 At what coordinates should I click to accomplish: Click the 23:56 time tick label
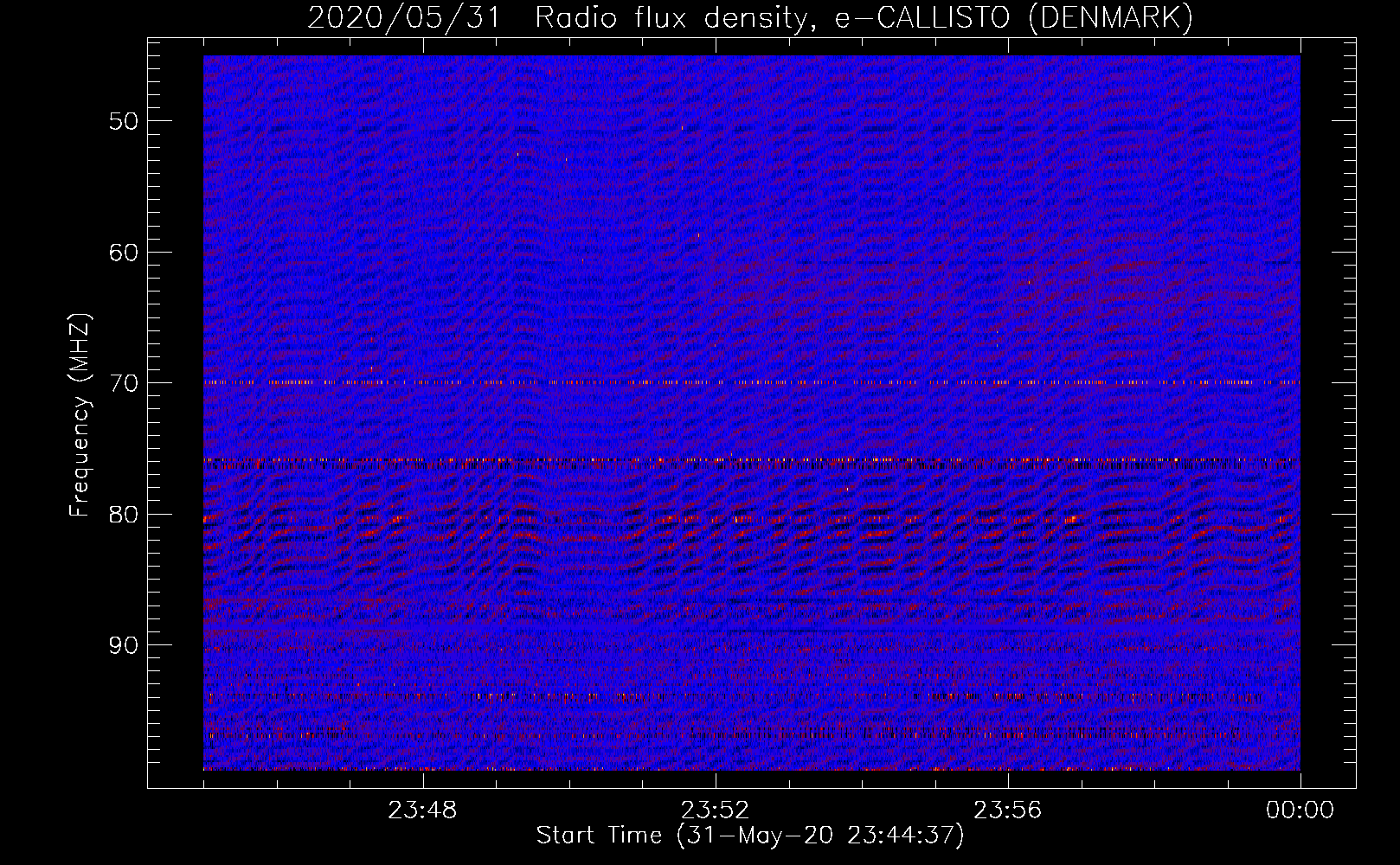(1008, 811)
